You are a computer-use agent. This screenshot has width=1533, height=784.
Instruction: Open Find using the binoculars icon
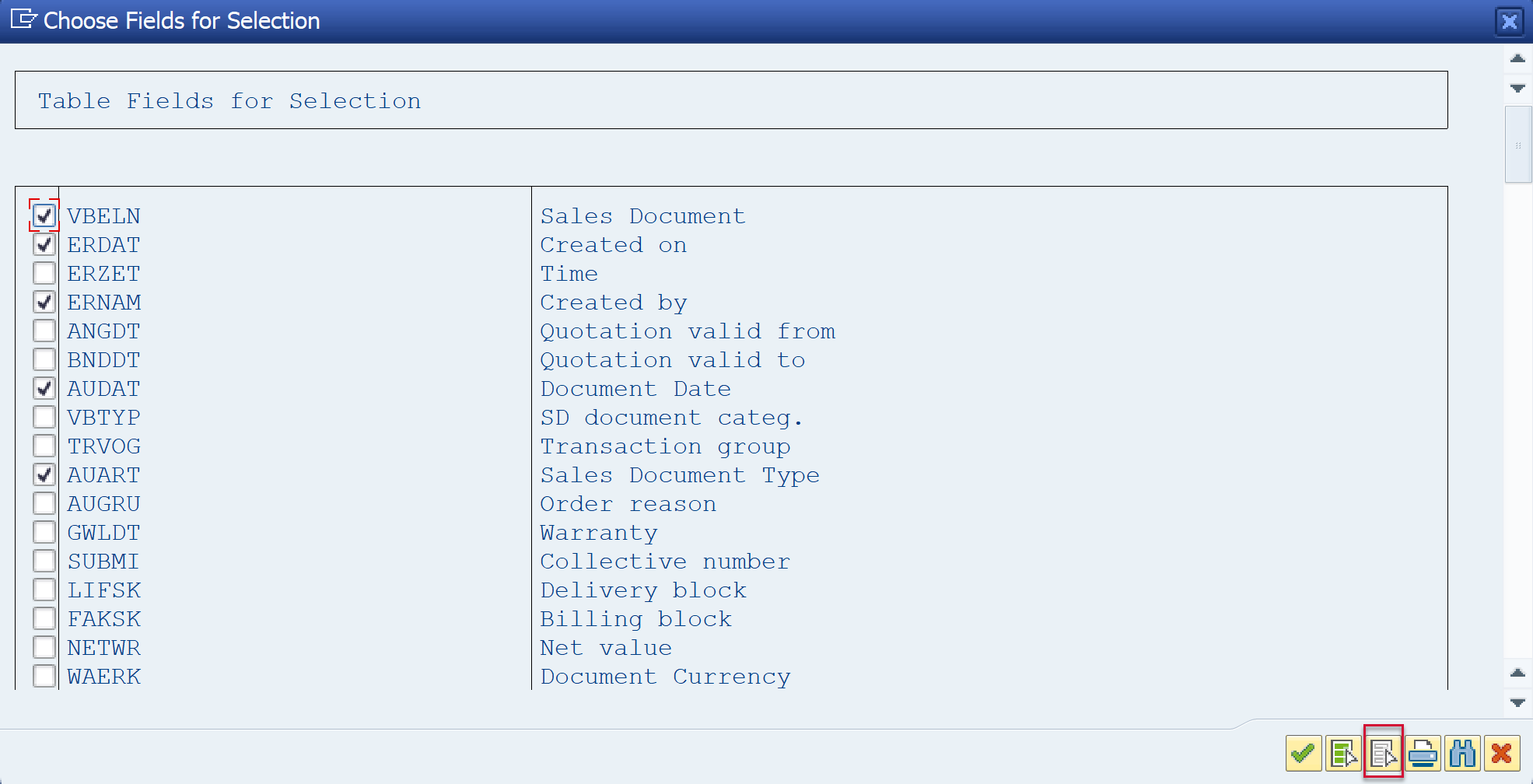(x=1462, y=753)
